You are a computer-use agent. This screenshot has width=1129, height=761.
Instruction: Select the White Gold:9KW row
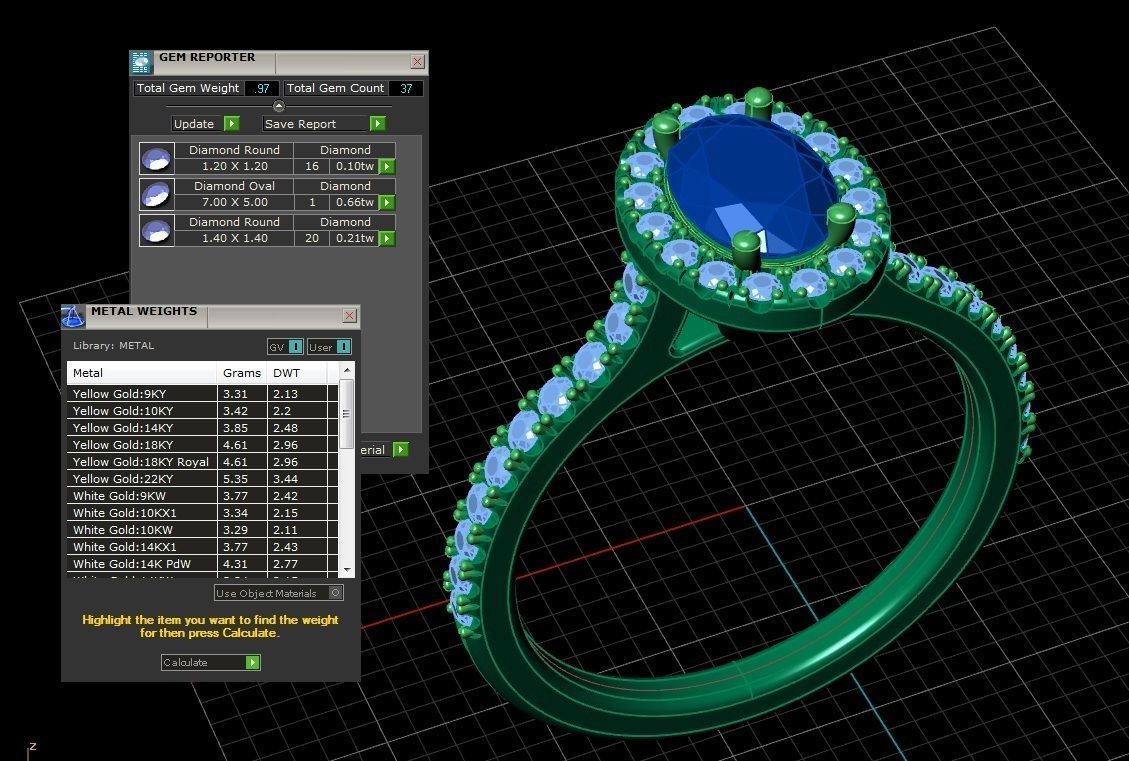click(202, 496)
